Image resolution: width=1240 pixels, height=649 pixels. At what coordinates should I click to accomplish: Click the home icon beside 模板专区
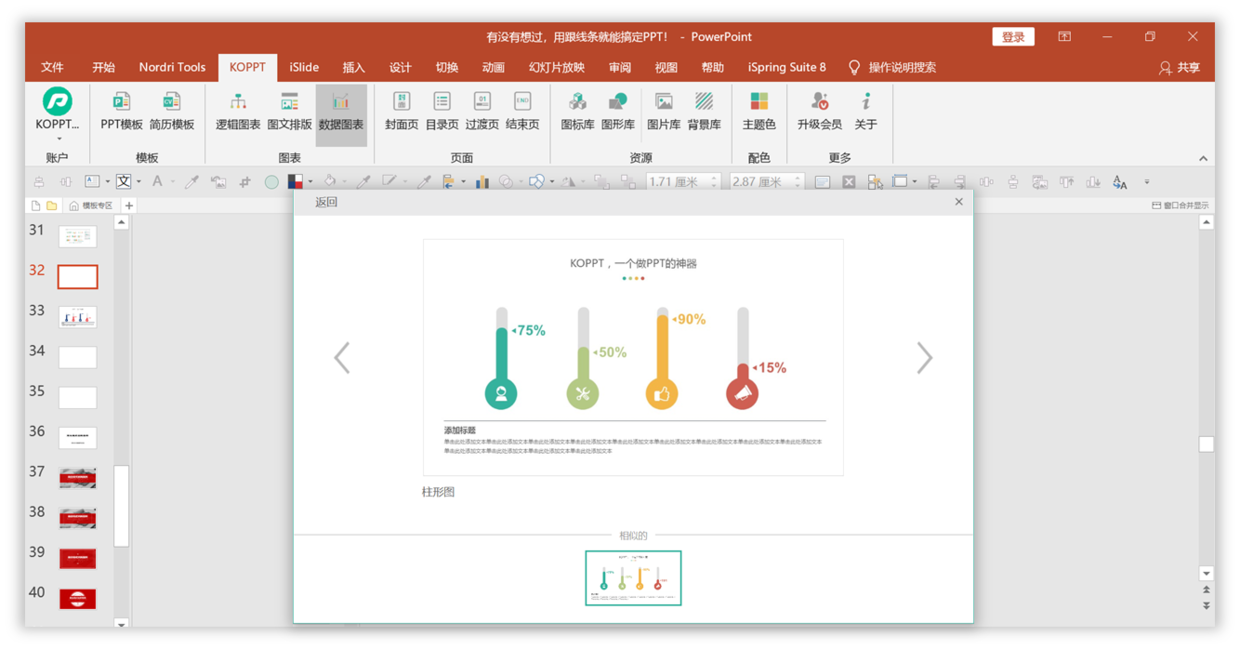point(74,205)
